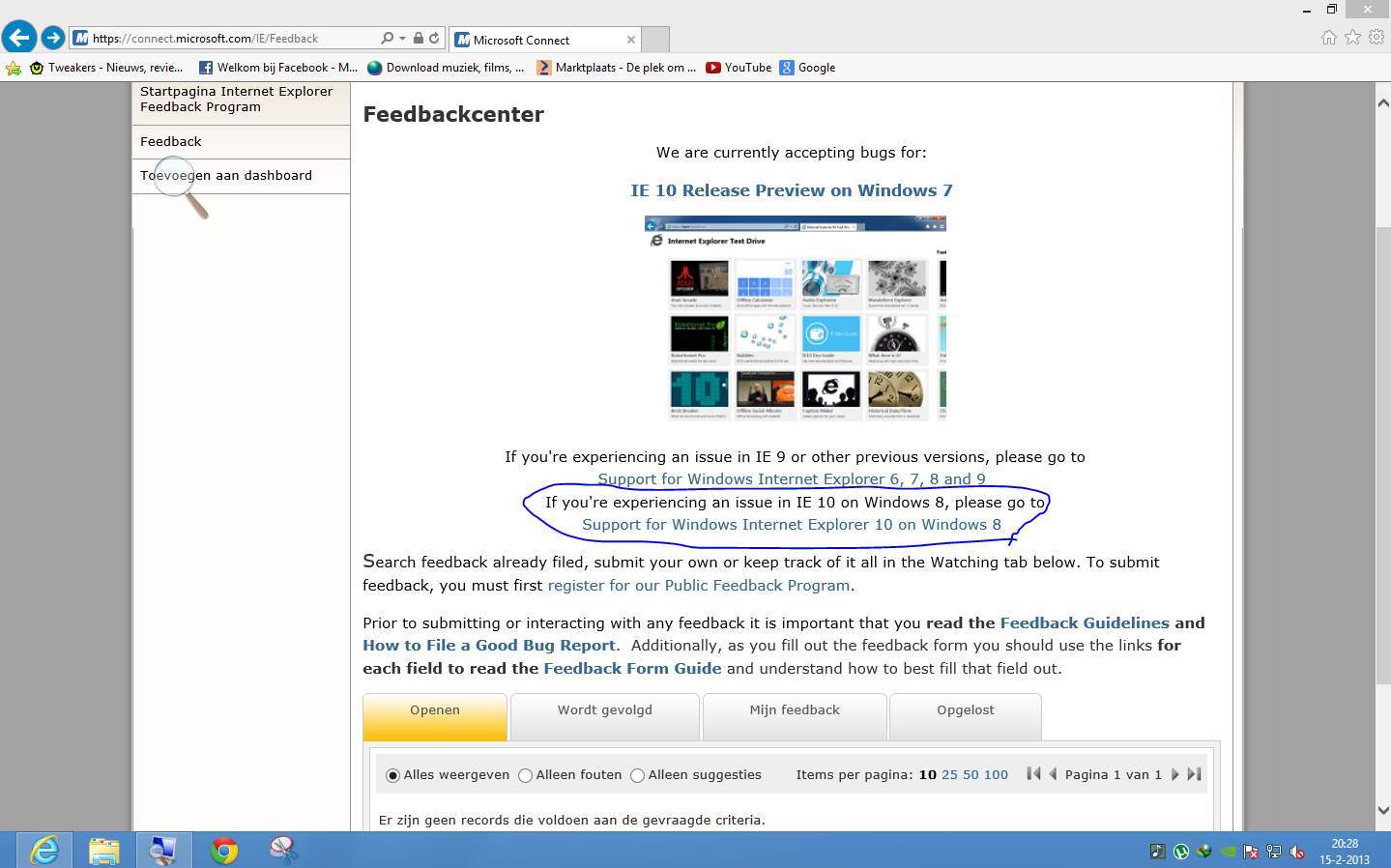Set items per page to 25
This screenshot has height=868, width=1391.
[949, 775]
